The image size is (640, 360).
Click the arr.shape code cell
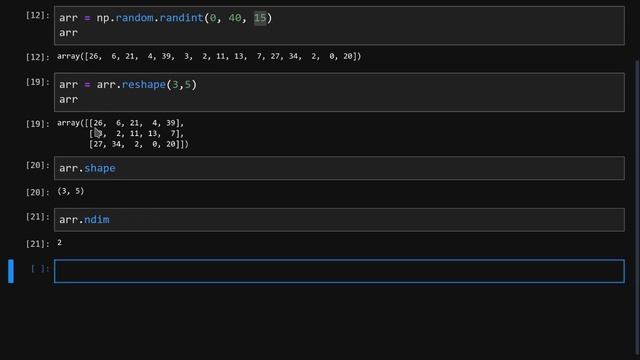coord(339,168)
